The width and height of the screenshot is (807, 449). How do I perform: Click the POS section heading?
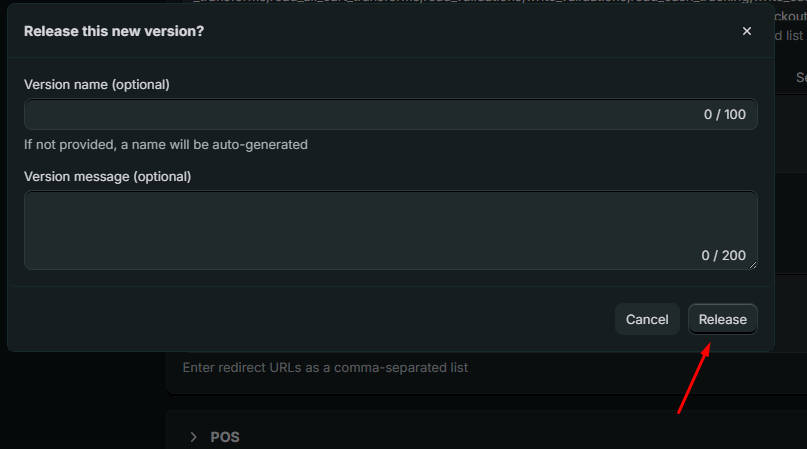click(x=225, y=437)
